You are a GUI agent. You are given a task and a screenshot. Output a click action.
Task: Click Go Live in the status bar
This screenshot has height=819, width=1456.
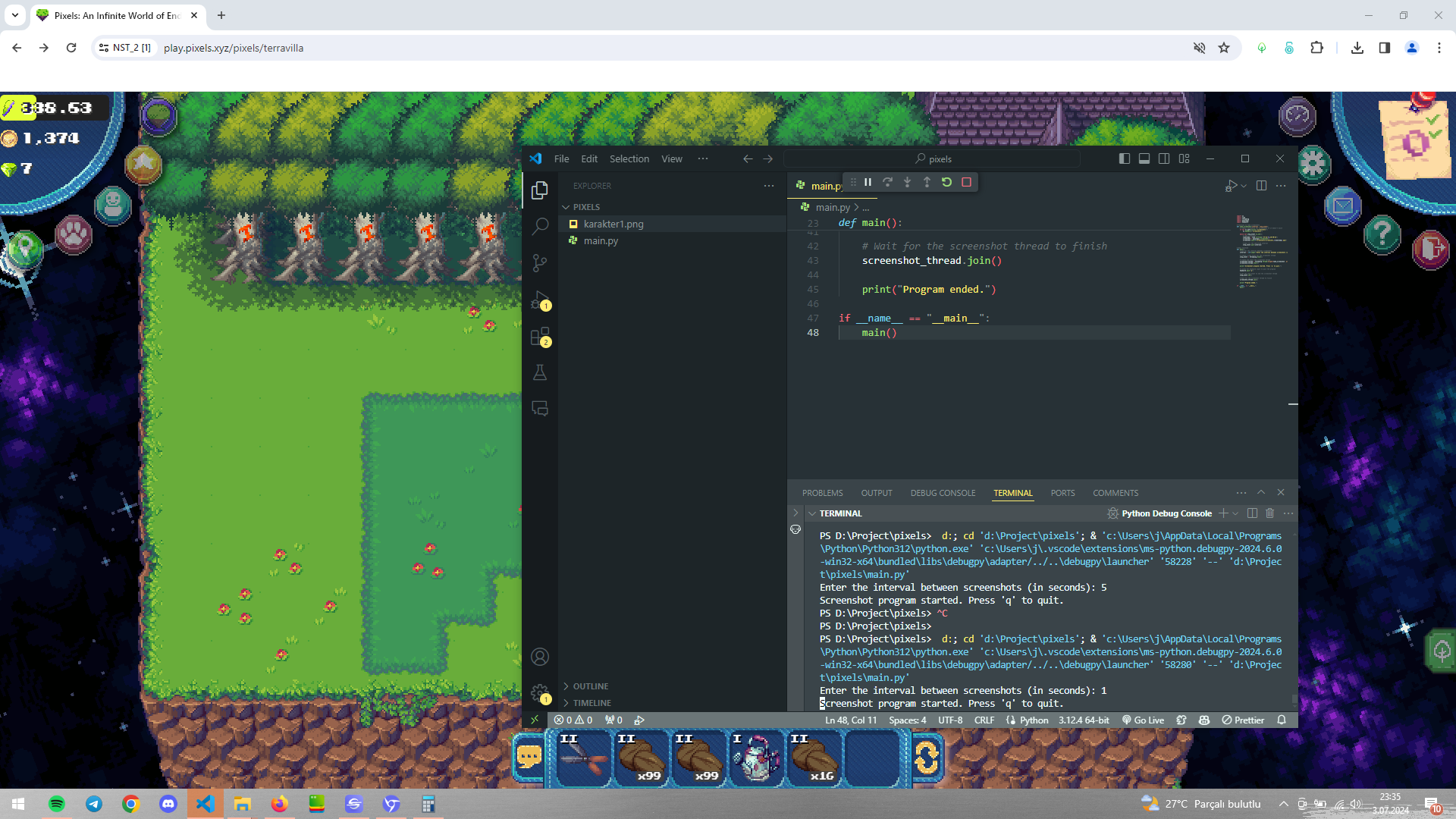click(x=1143, y=720)
